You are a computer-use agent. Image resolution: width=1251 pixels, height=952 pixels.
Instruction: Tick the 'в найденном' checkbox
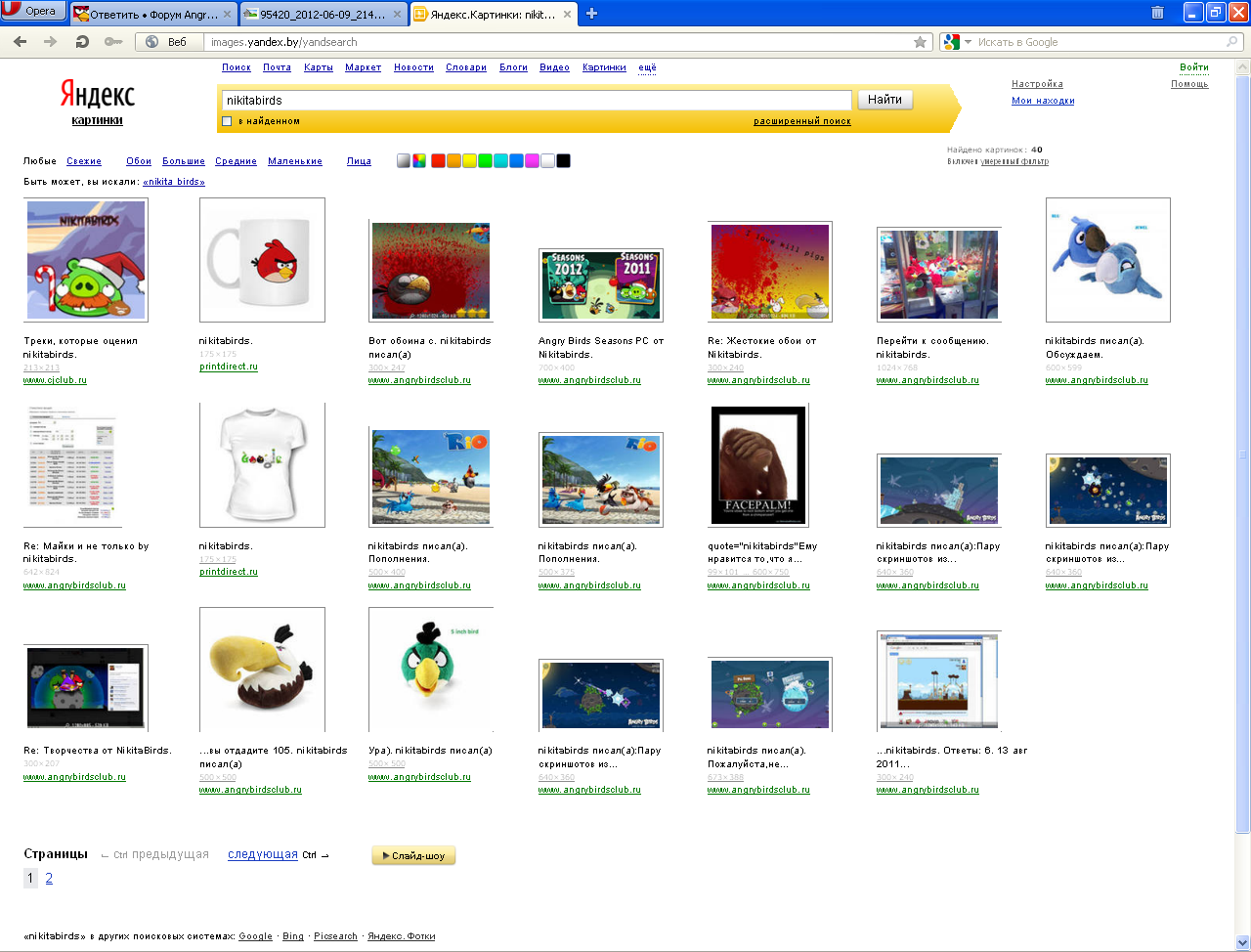click(227, 121)
